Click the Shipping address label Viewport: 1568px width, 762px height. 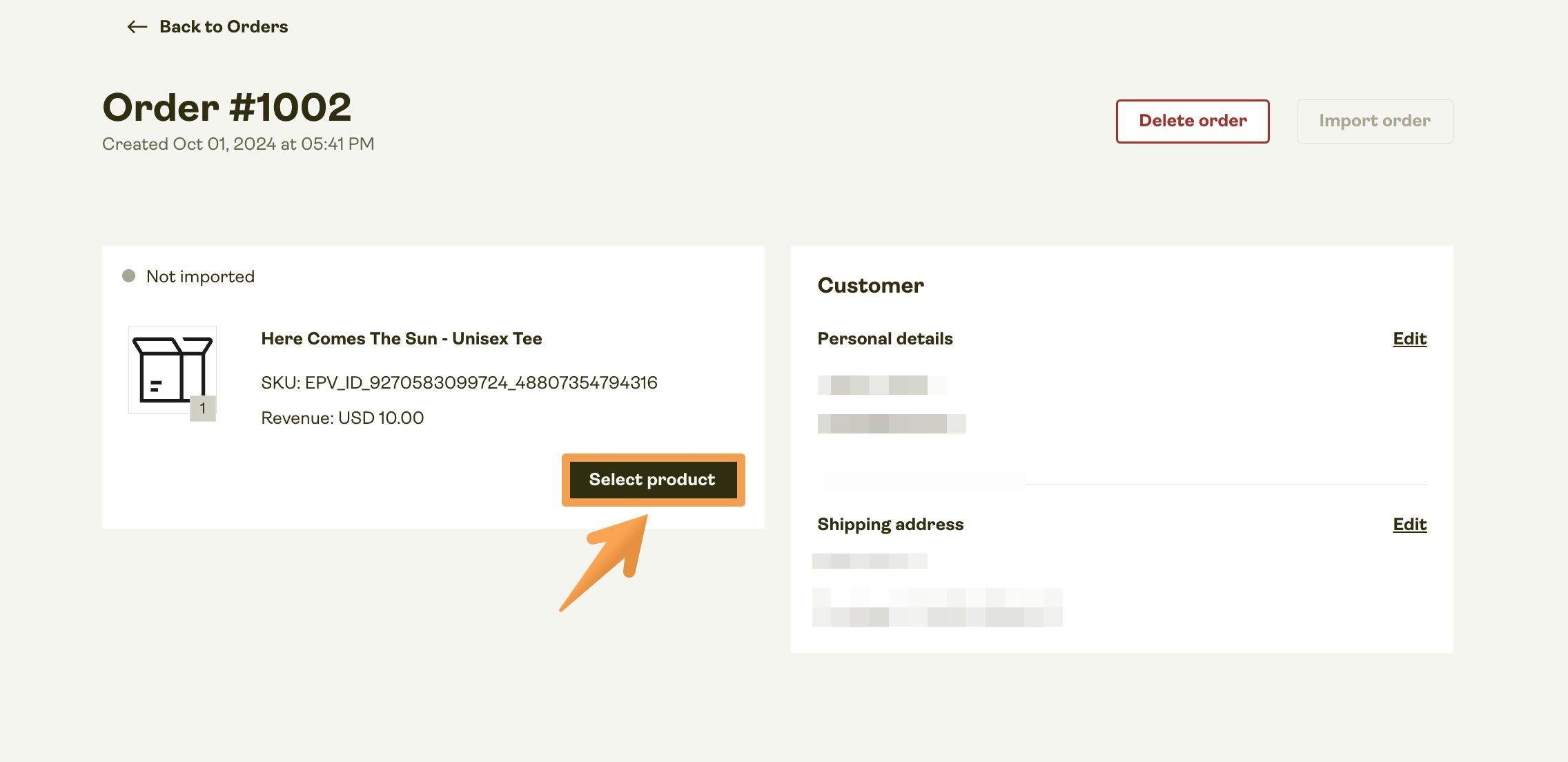(x=890, y=525)
